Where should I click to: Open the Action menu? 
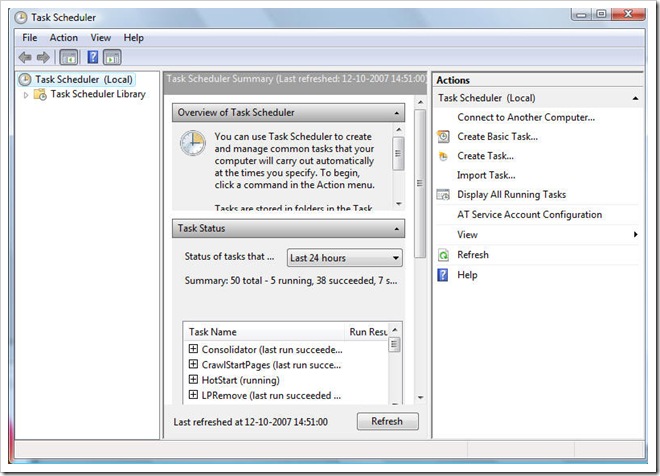pos(64,38)
